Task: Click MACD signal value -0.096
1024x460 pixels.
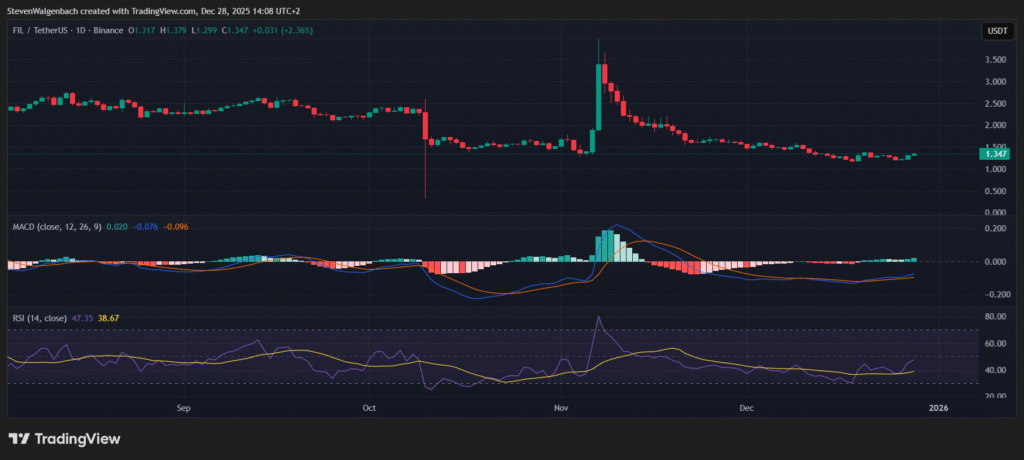Action: (176, 226)
